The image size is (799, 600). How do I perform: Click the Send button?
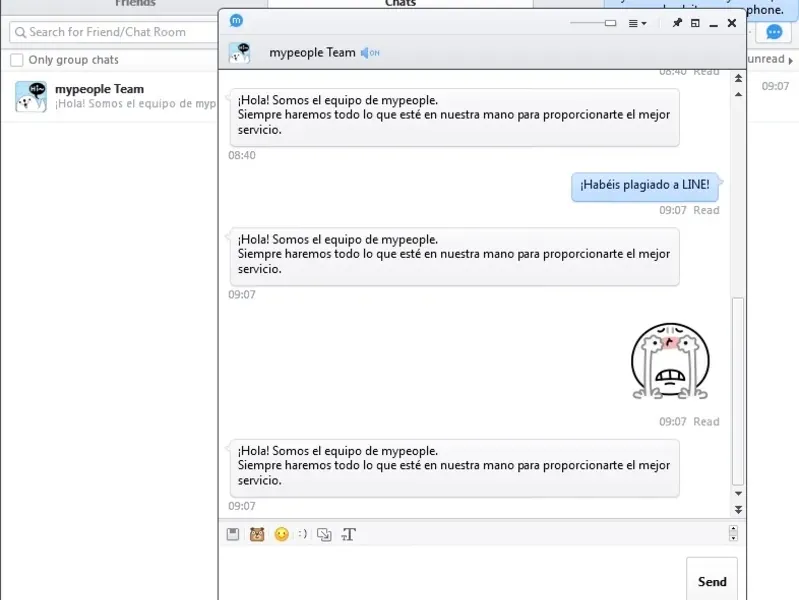click(x=712, y=580)
